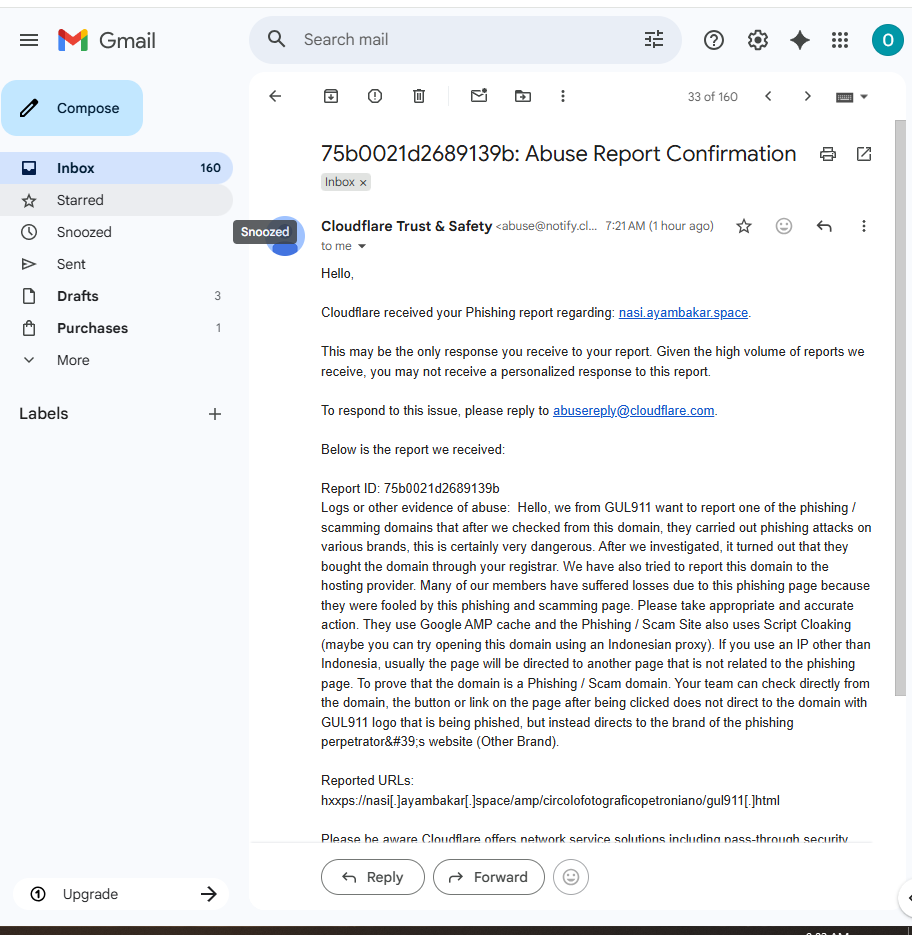Print all with printer icon

tap(827, 154)
